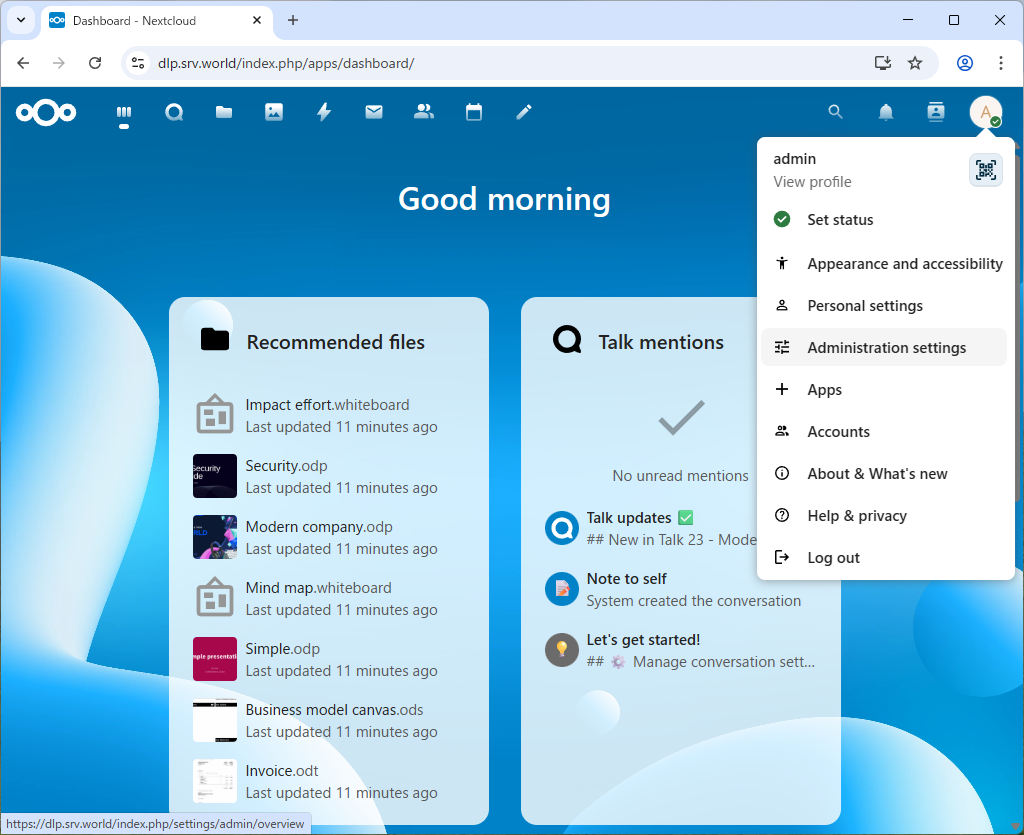The image size is (1024, 835).
Task: Open the Contacts app icon
Action: click(x=424, y=113)
